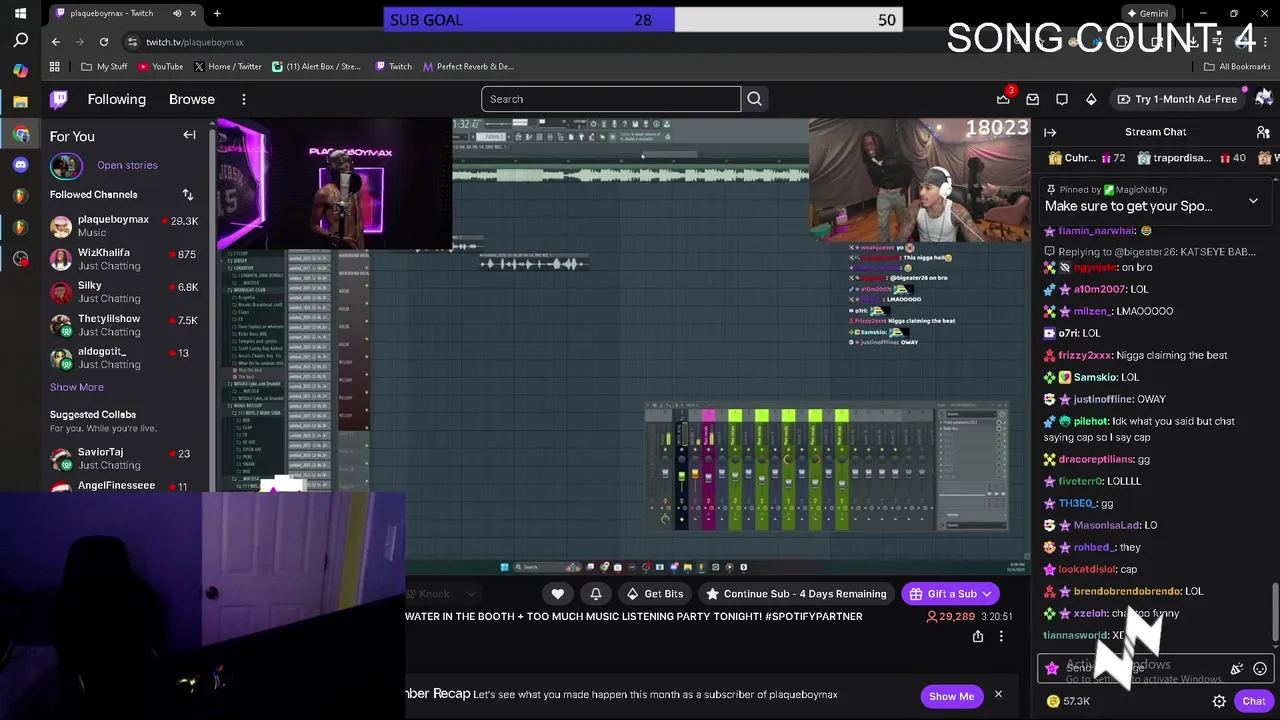This screenshot has width=1280, height=720.
Task: Open My Stuff bookmarks folder
Action: [104, 67]
